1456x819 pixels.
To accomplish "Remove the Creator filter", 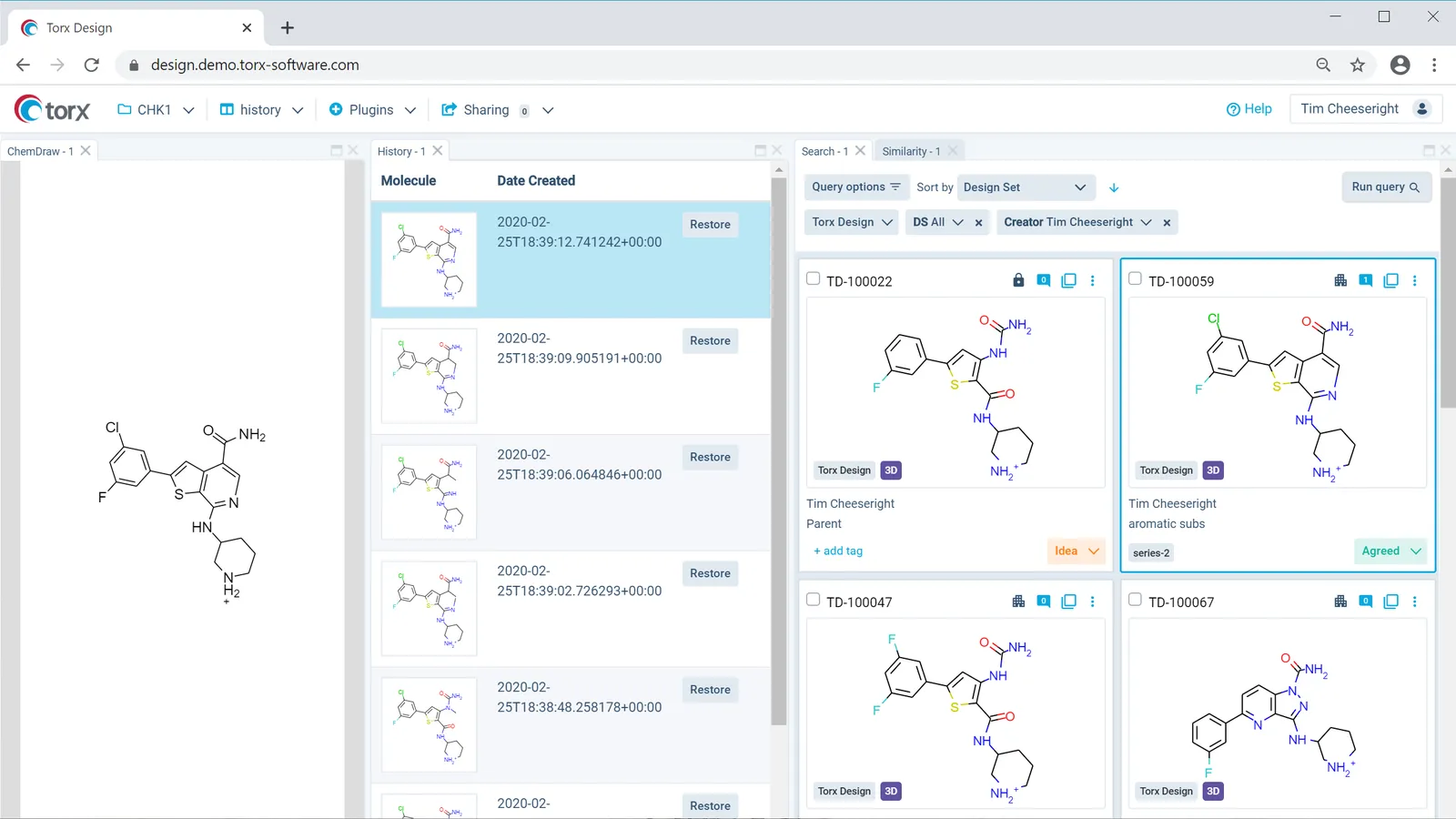I will coord(1167,223).
